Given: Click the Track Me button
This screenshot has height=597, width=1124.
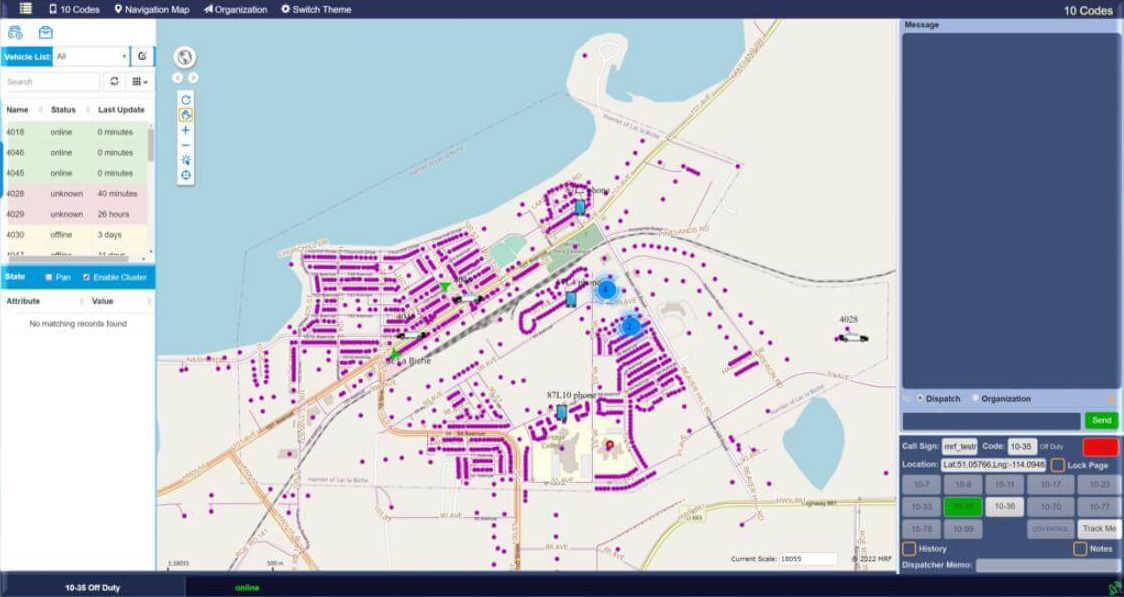Looking at the screenshot, I should point(1099,529).
